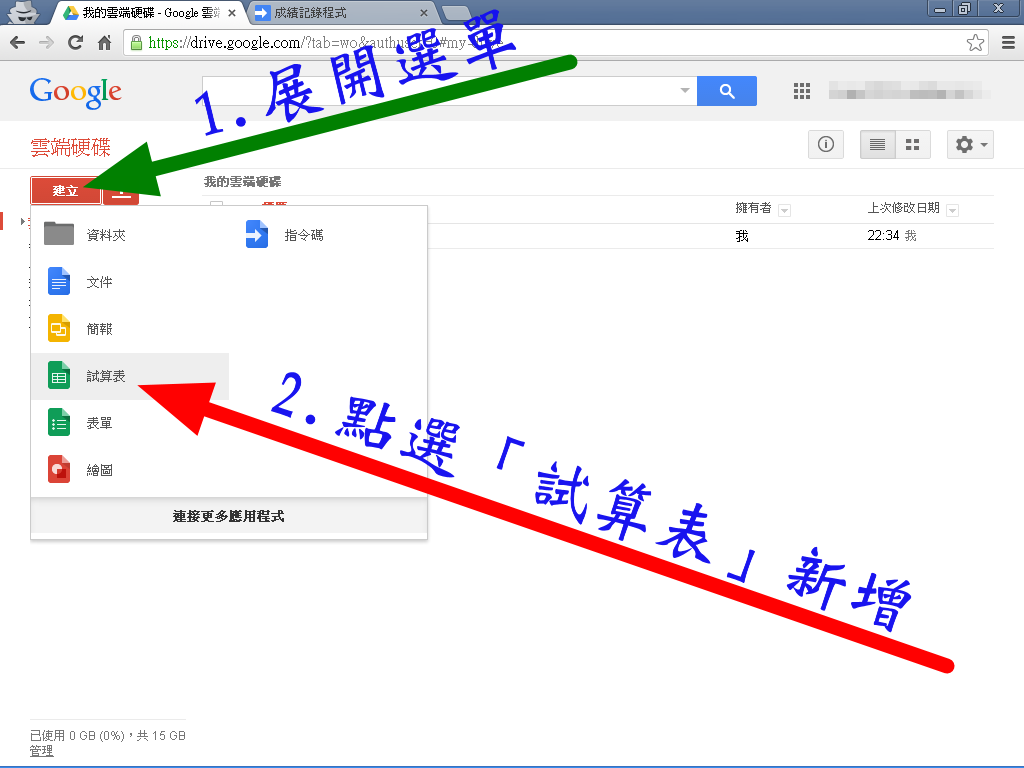1024x768 pixels.
Task: Open 擁有者 owner column dropdown
Action: 785,210
